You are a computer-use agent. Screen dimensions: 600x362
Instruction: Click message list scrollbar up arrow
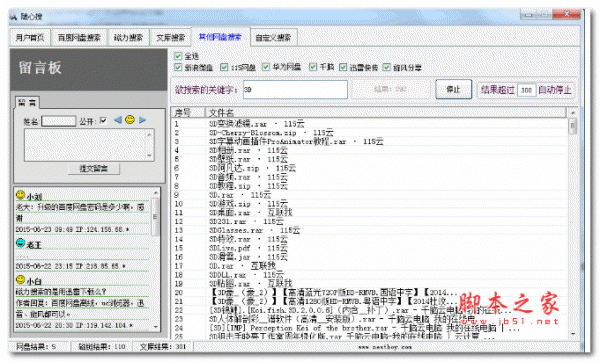point(155,192)
